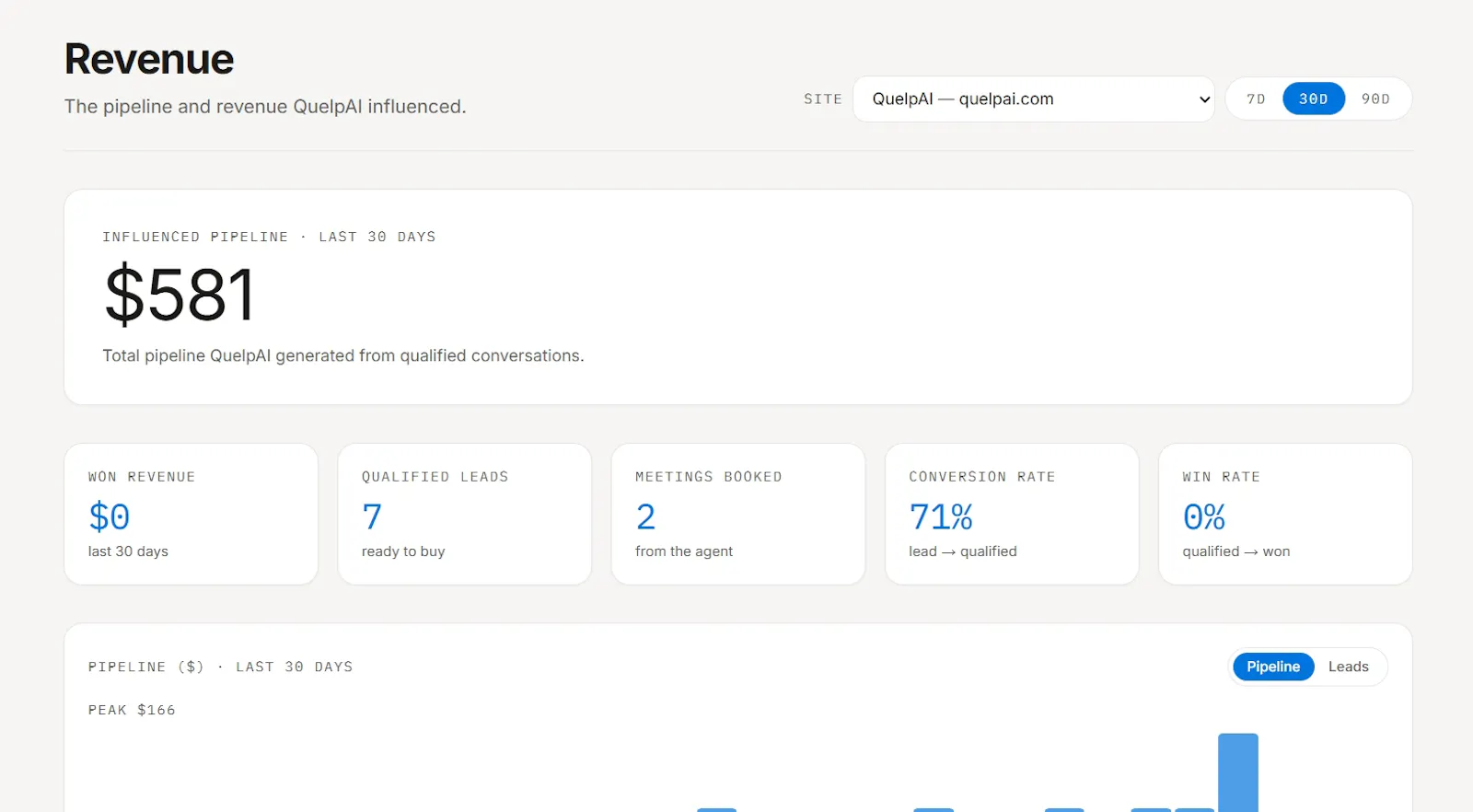Click the 'ready to buy' caption

[x=403, y=551]
